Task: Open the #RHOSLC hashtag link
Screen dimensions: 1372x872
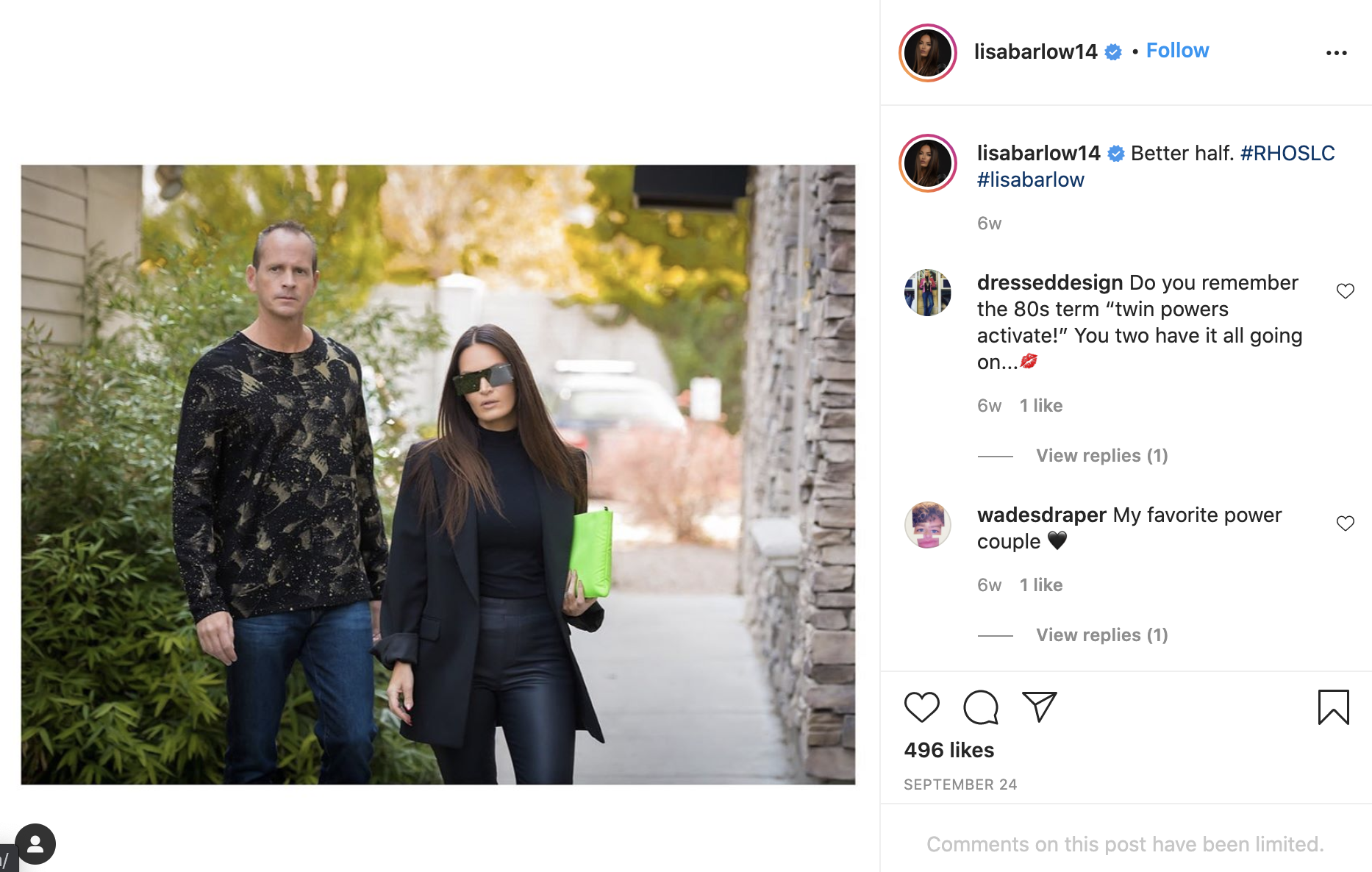Action: pyautogui.click(x=1287, y=153)
